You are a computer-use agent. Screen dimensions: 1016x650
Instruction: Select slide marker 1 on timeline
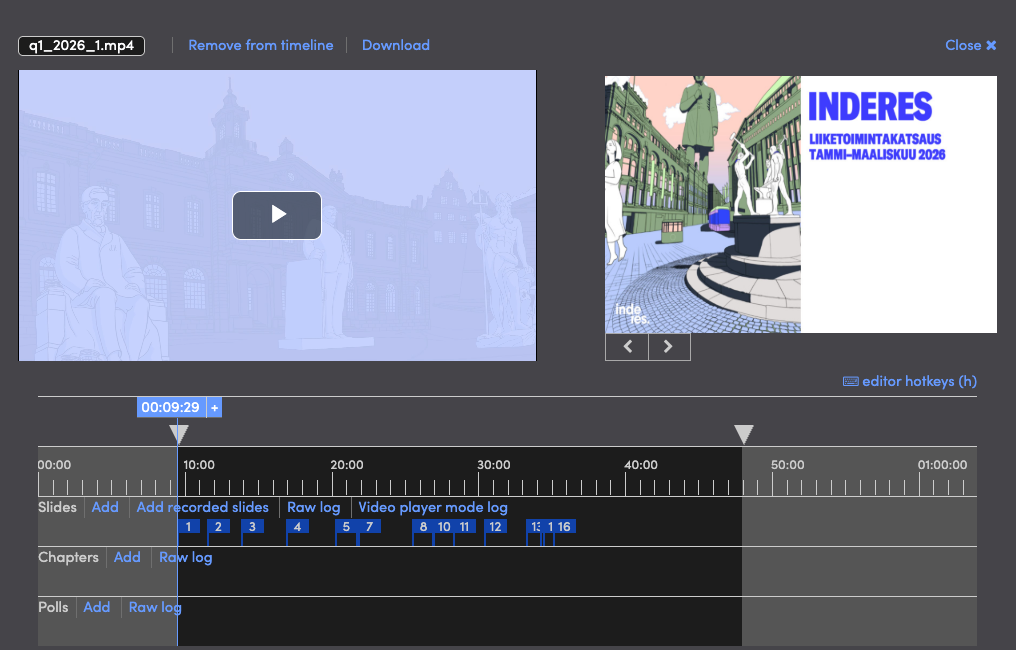pyautogui.click(x=189, y=527)
